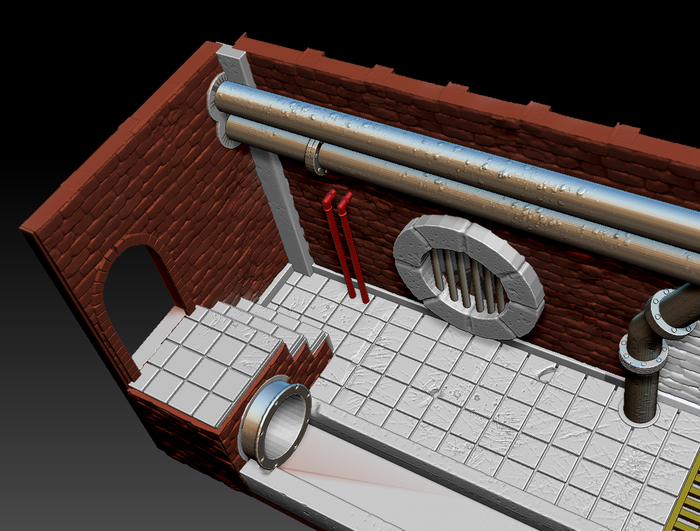Click the flange coupling on lower chrome pipe
The image size is (700, 531).
[316, 157]
